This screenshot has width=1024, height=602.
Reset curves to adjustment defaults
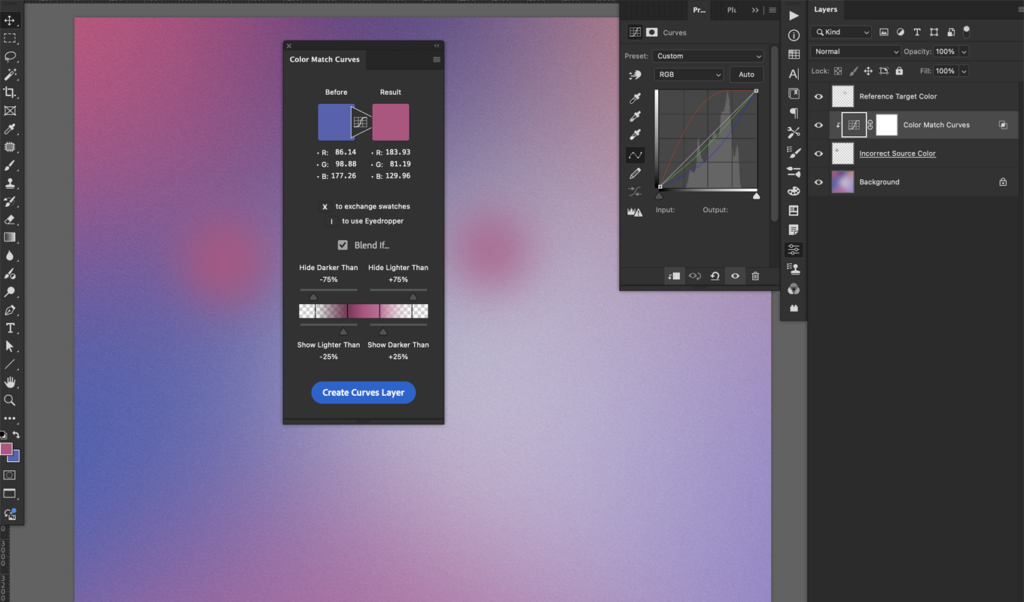pos(715,276)
